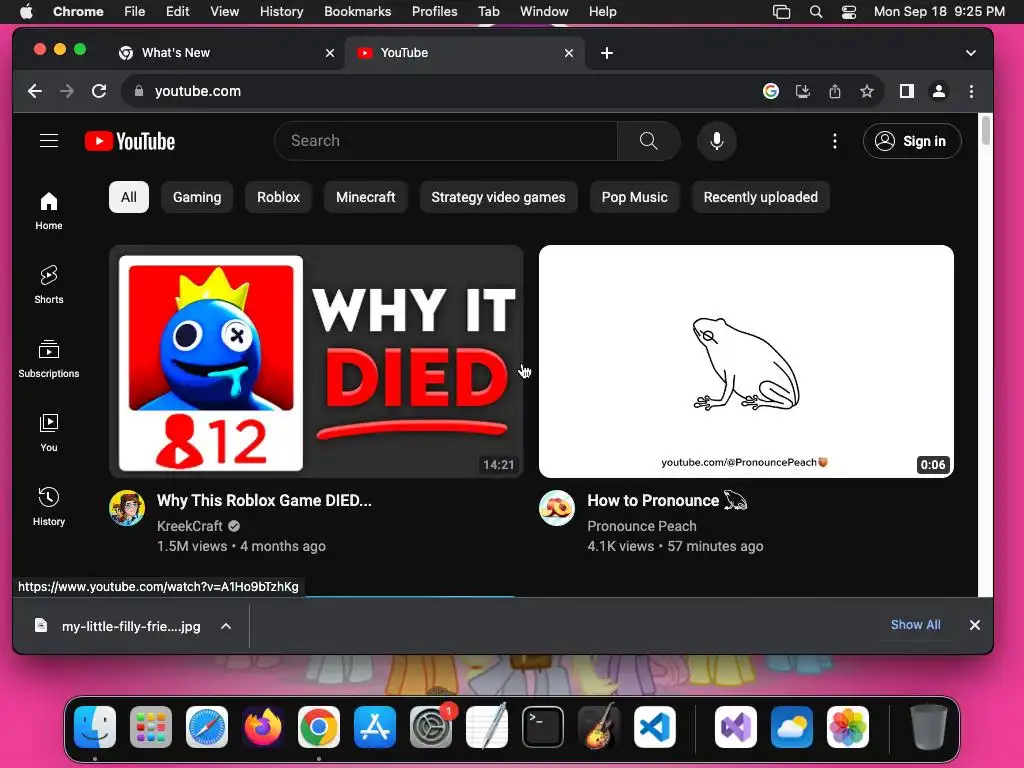
Task: Open GarageBand from the Dock
Action: [x=598, y=727]
